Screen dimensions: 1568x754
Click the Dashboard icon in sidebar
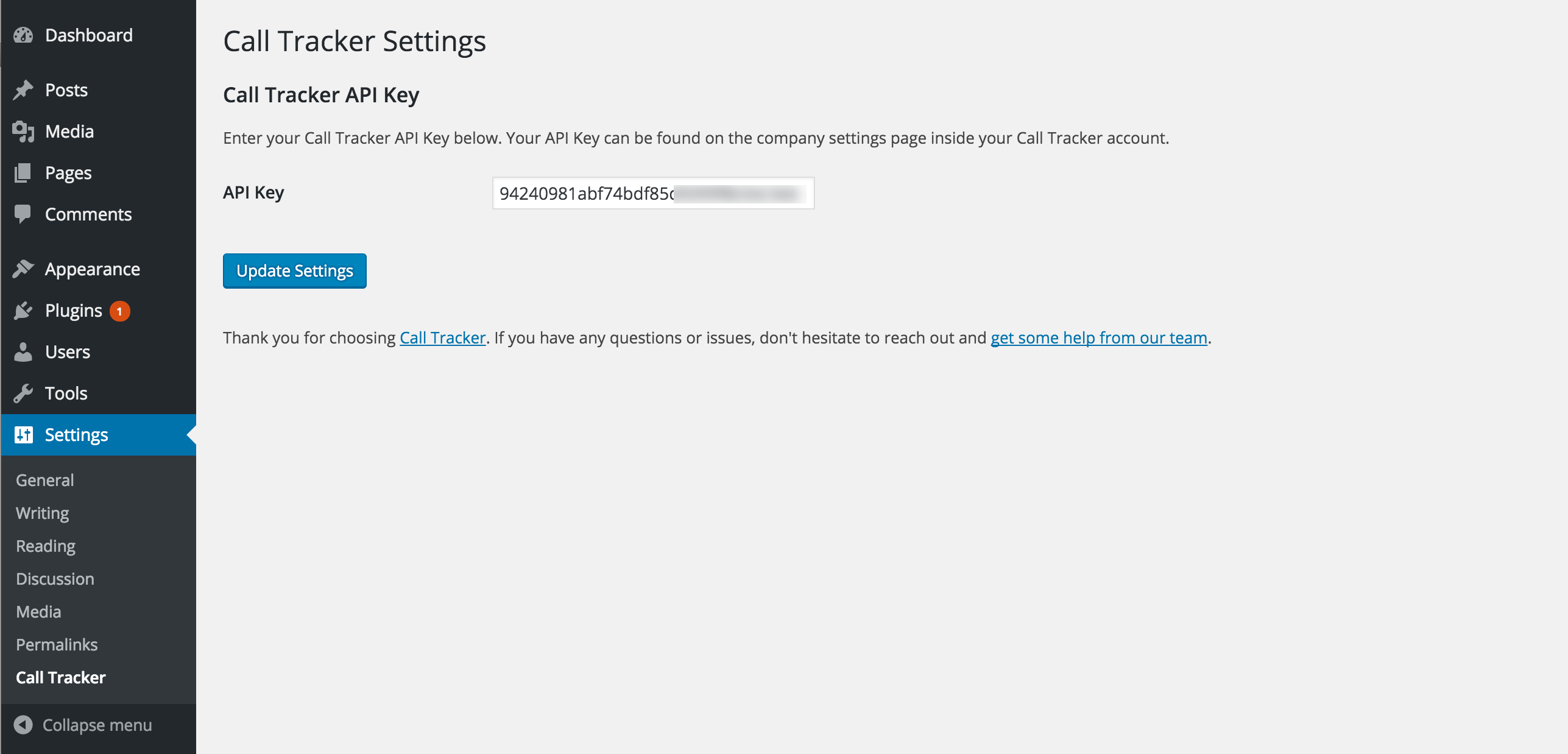25,34
